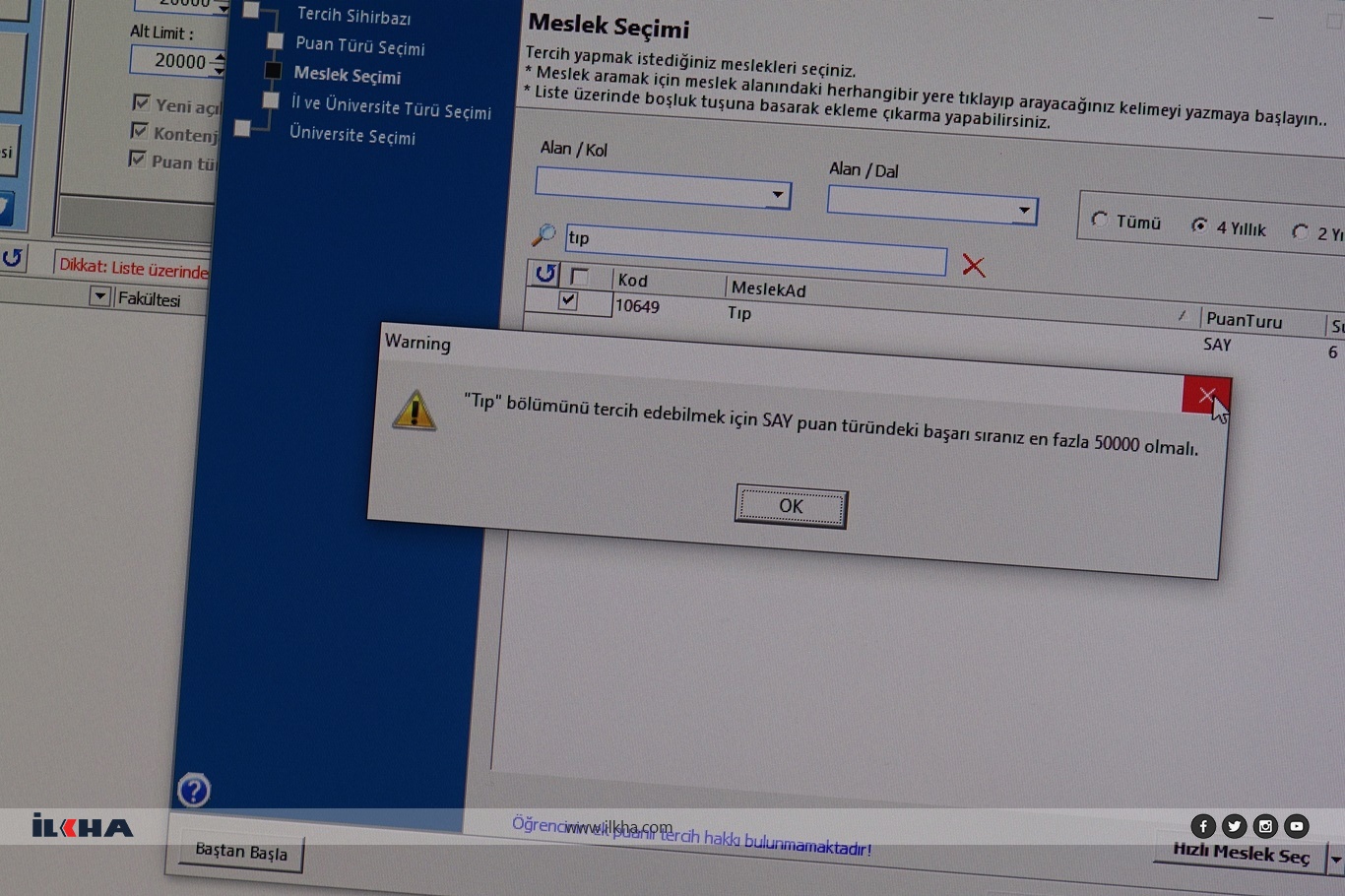The width and height of the screenshot is (1345, 896).
Task: Select the Tıp profession name cell
Action: (739, 313)
